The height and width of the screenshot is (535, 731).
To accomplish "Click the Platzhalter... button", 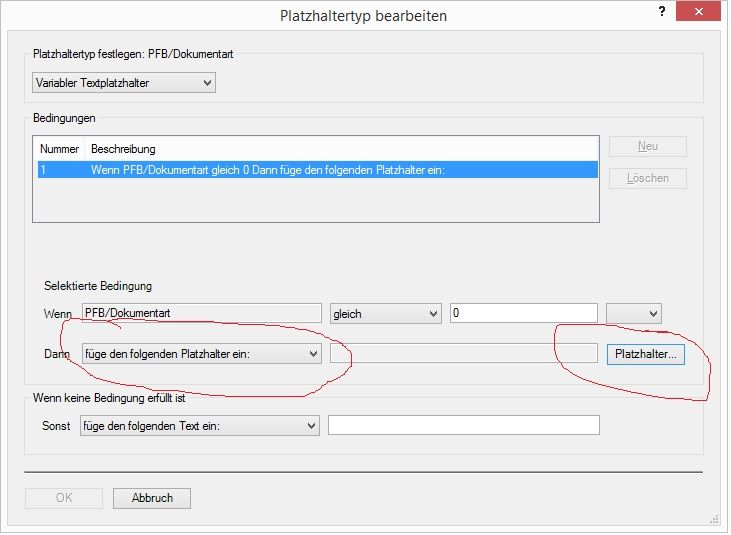I will point(646,354).
